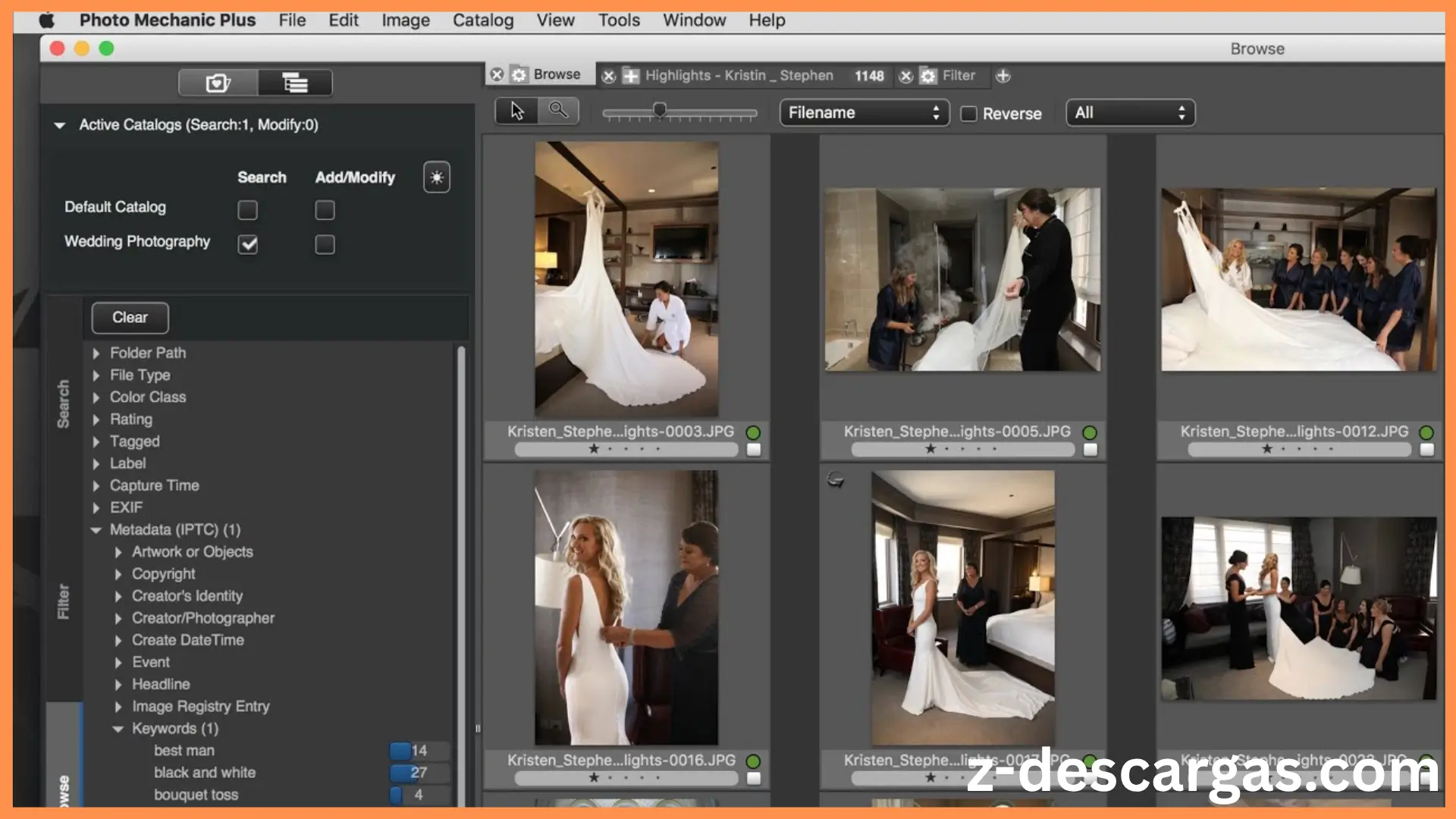Close the Highlights - Kristin _ Stephen tab

point(608,76)
